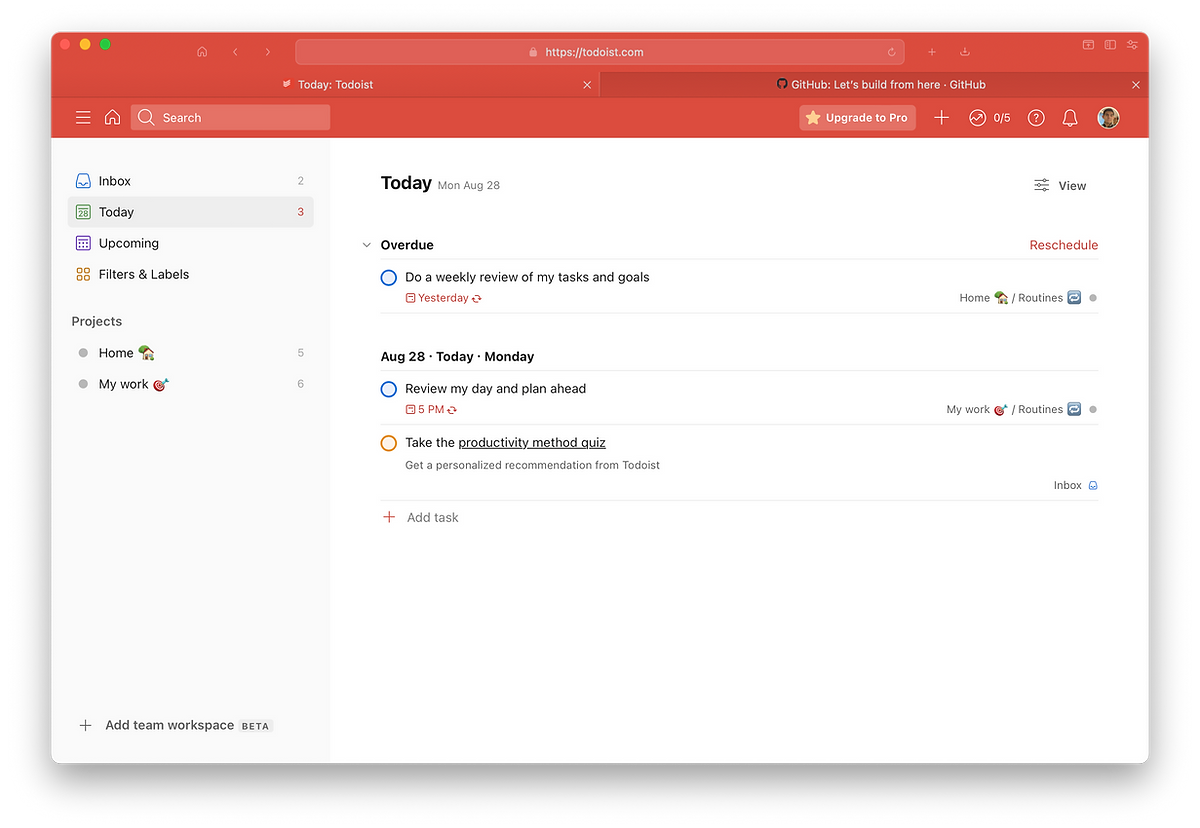Image resolution: width=1200 pixels, height=828 pixels.
Task: Click the Reschedule link
Action: (1064, 245)
